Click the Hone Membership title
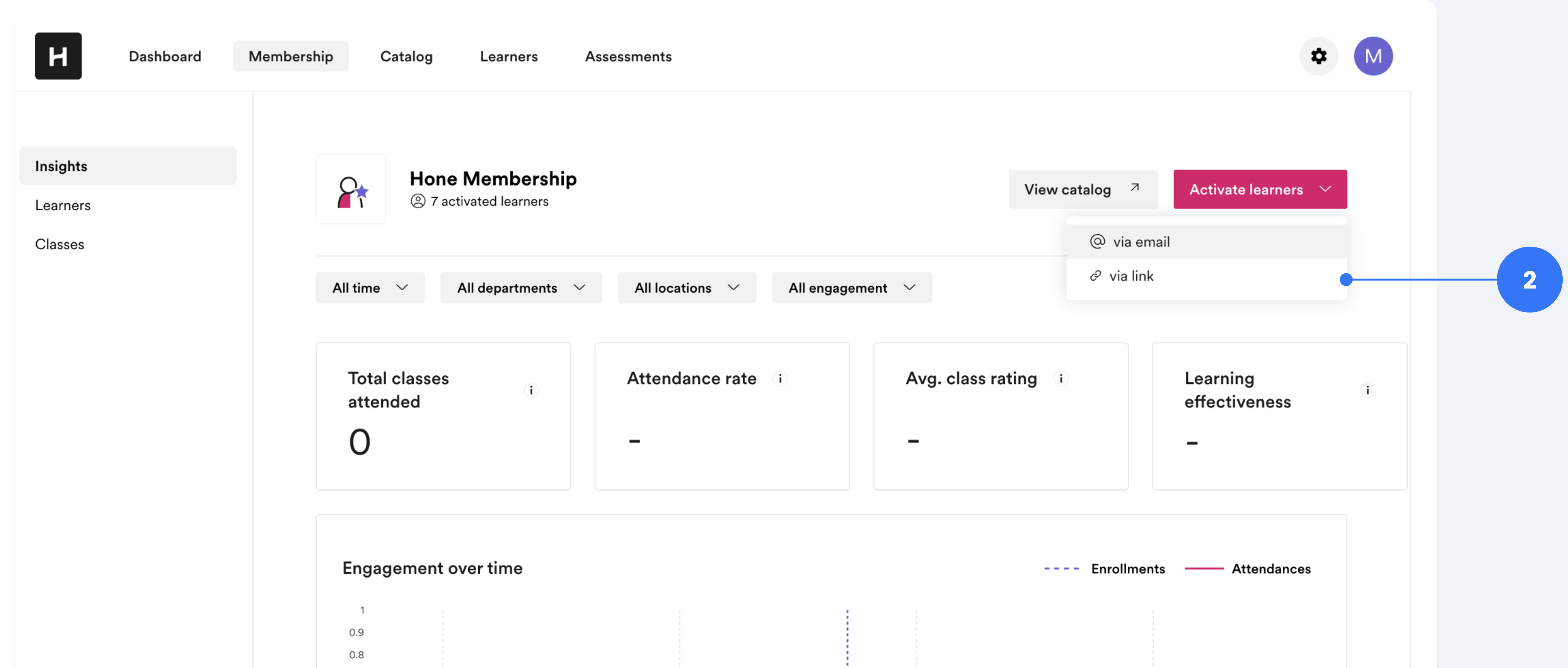Viewport: 1568px width, 668px height. coord(492,178)
